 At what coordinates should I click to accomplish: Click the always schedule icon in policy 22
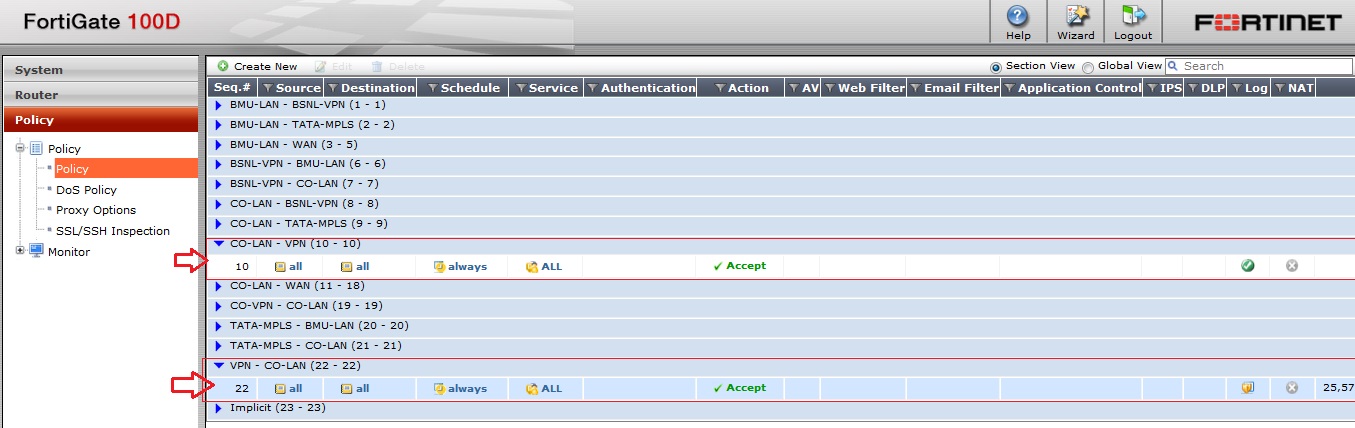438,389
